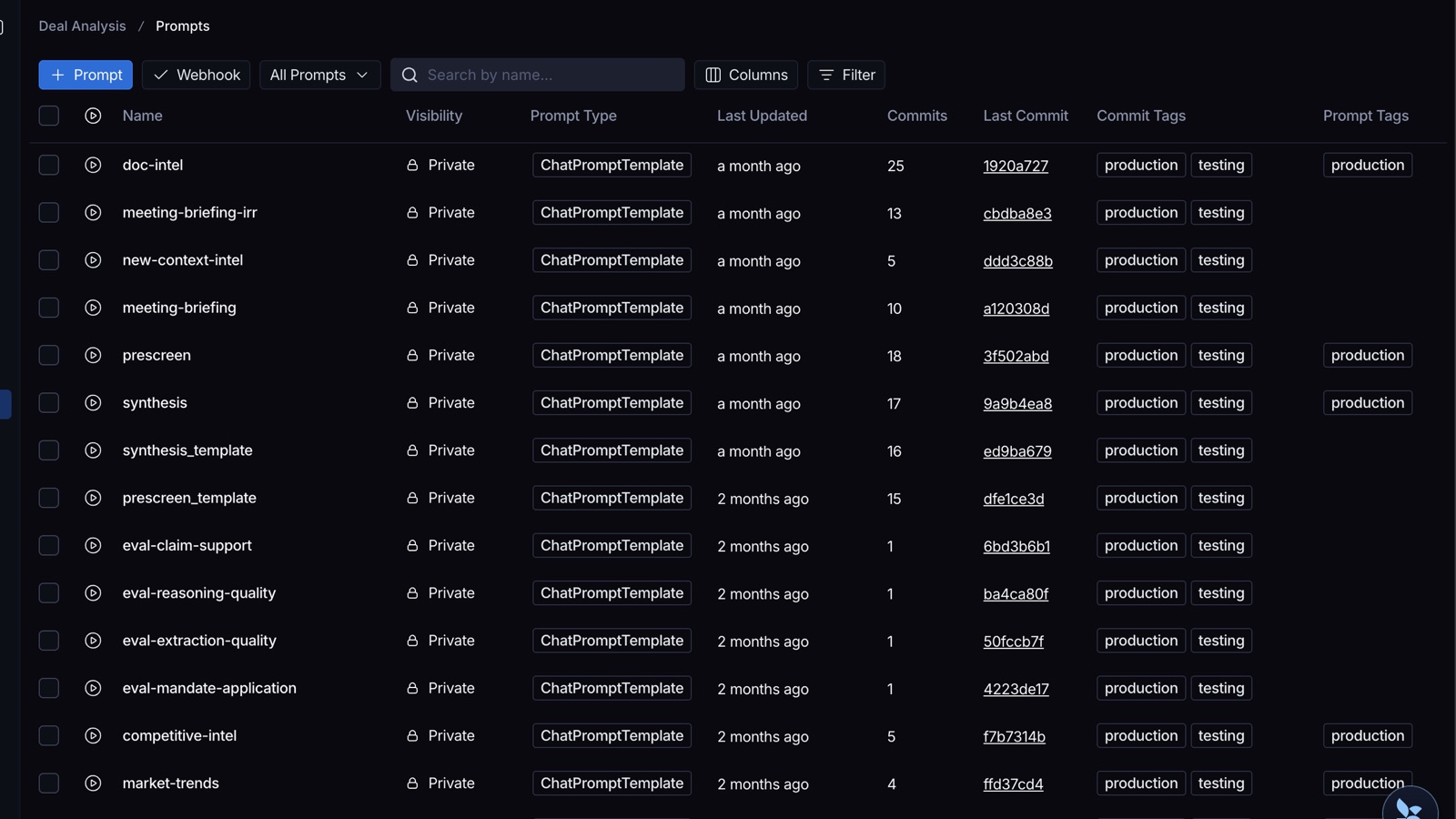The image size is (1456, 819).
Task: Check the eval-claim-support row checkbox
Action: click(49, 545)
